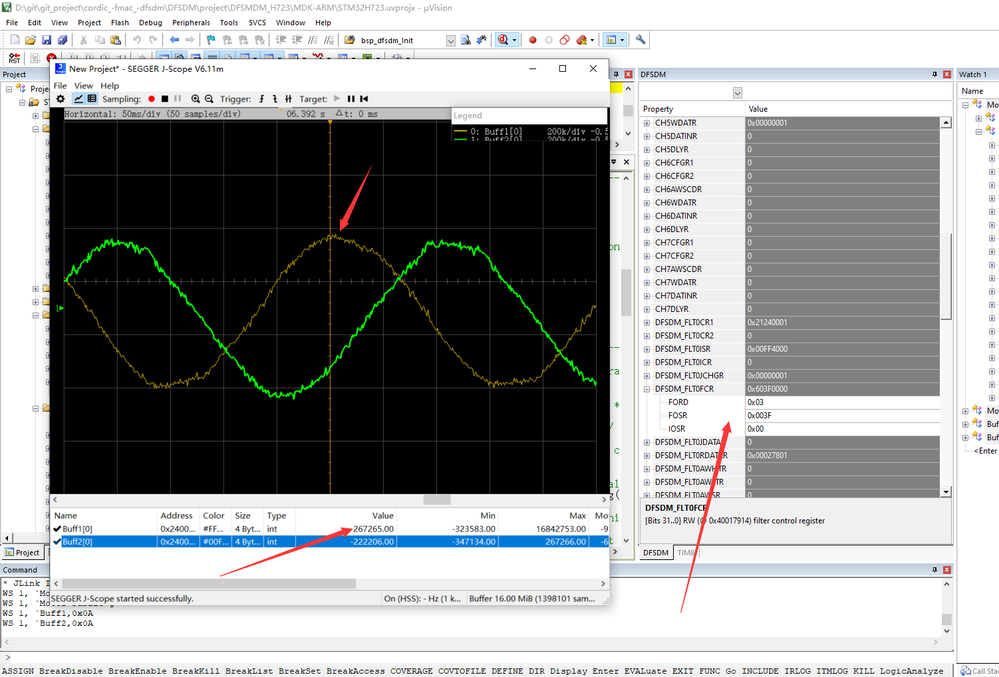Select Project tab at panel bottom
Screen dimensions: 999x677
[22, 552]
